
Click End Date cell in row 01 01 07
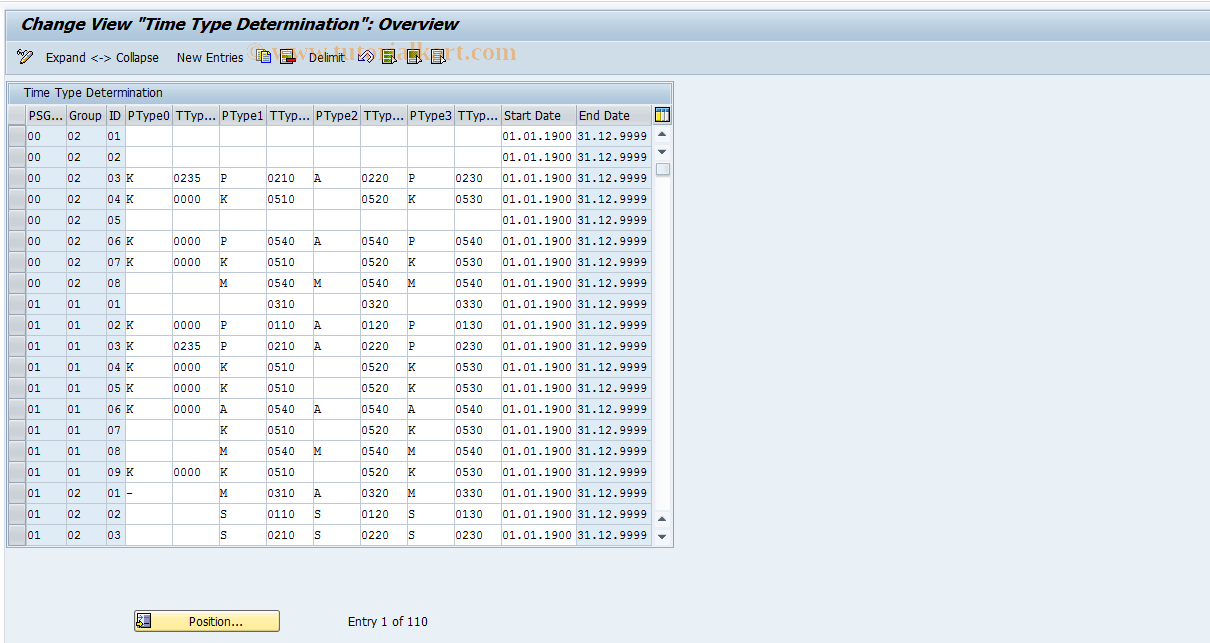point(614,430)
